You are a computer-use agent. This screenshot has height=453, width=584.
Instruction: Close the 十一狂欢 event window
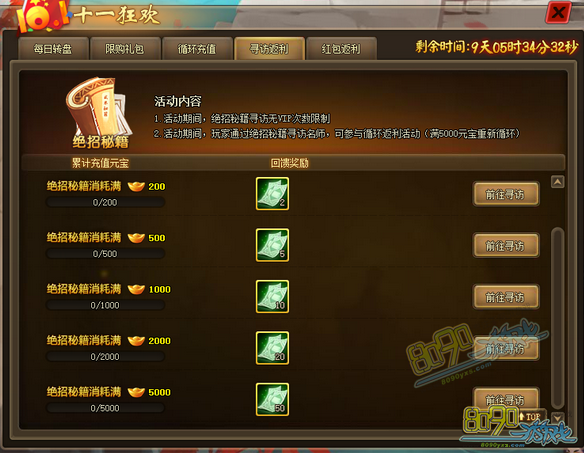pos(558,13)
